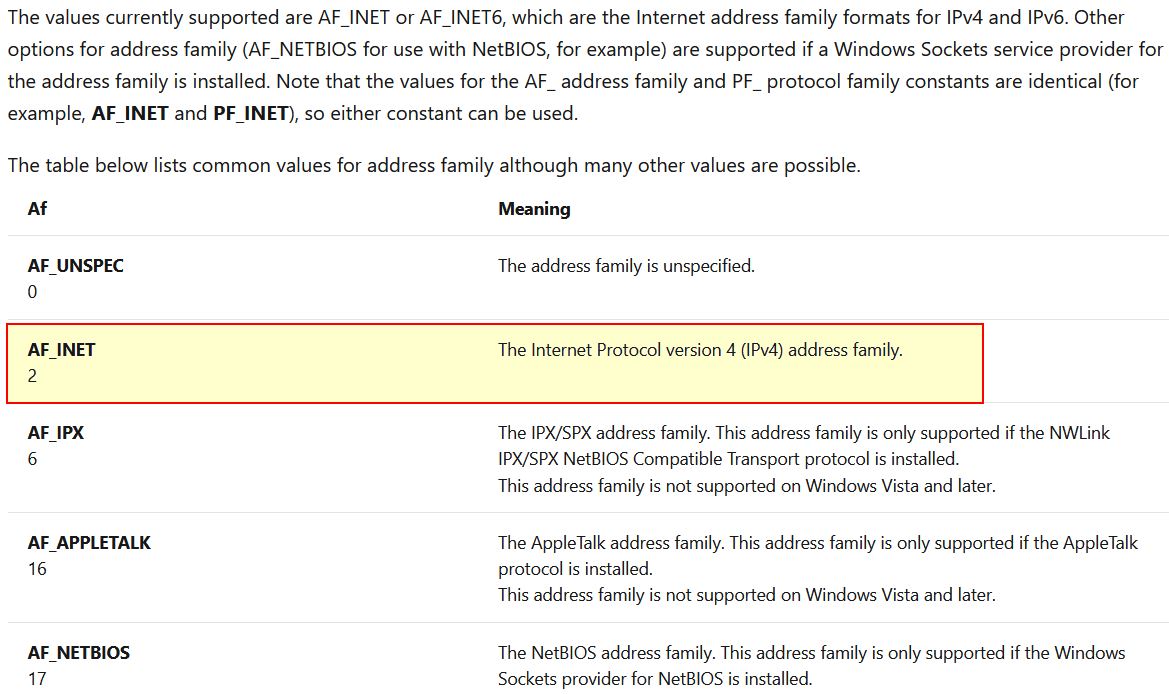This screenshot has height=694, width=1169.
Task: Click the value 16 under AF_APPLETALK
Action: (37, 569)
